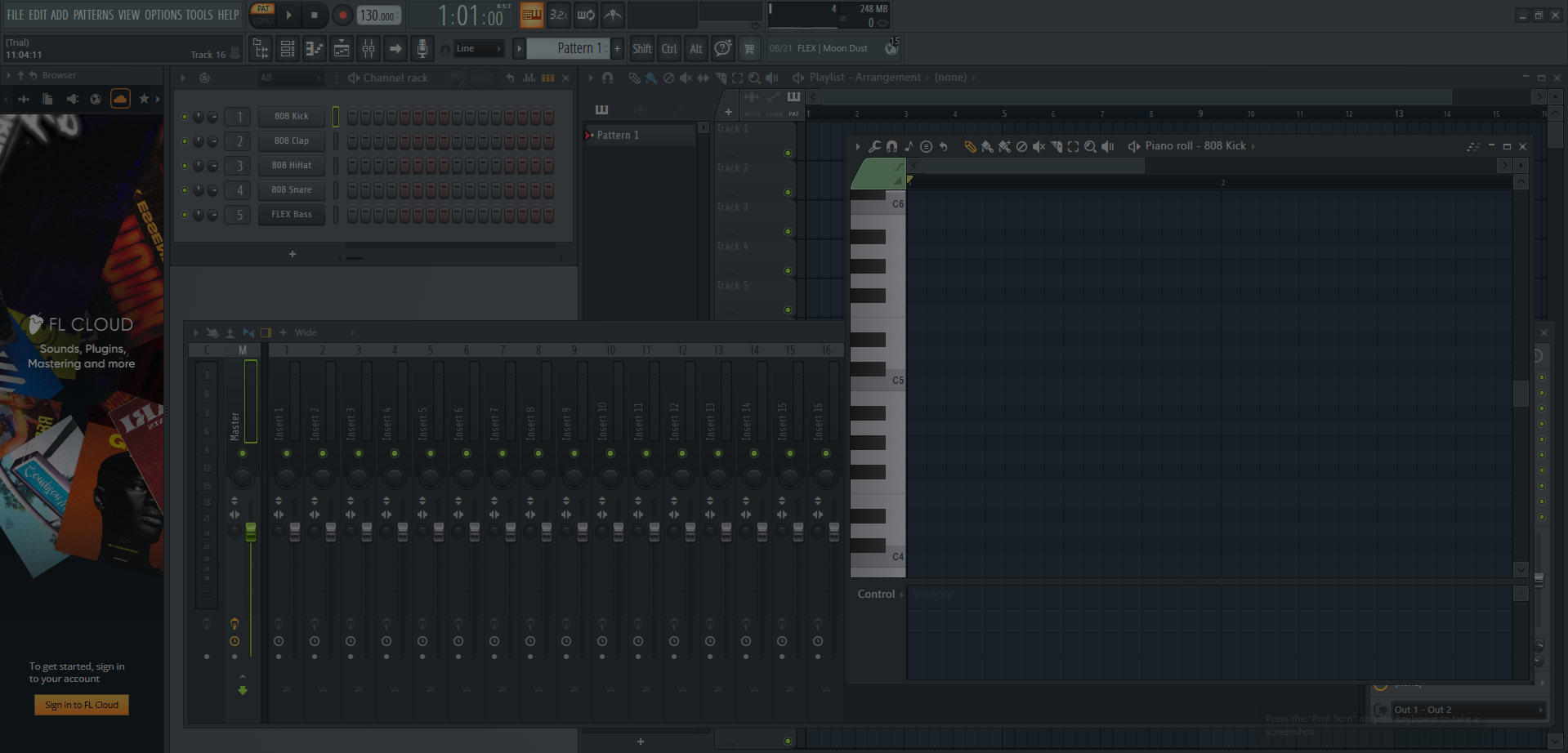Open the Pattern 1 selector dropdown
Image resolution: width=1568 pixels, height=753 pixels.
569,49
